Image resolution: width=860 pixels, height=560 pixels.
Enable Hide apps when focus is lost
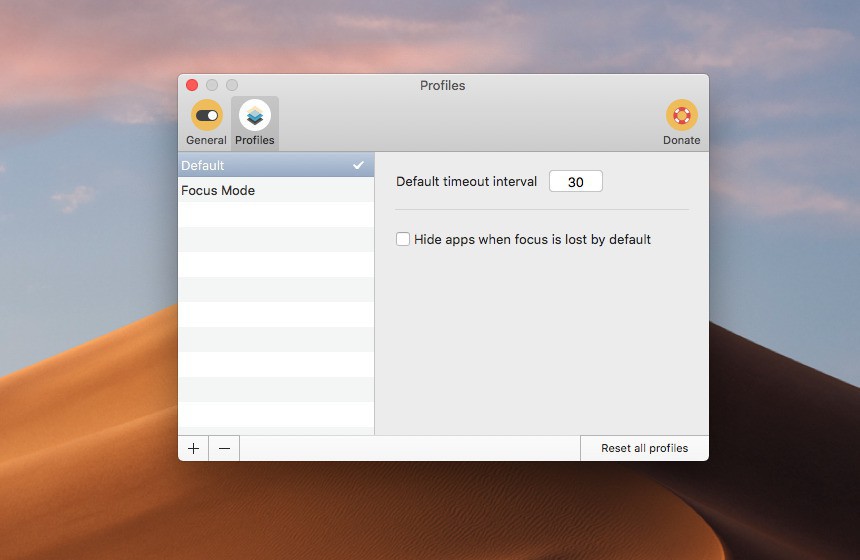pyautogui.click(x=403, y=239)
